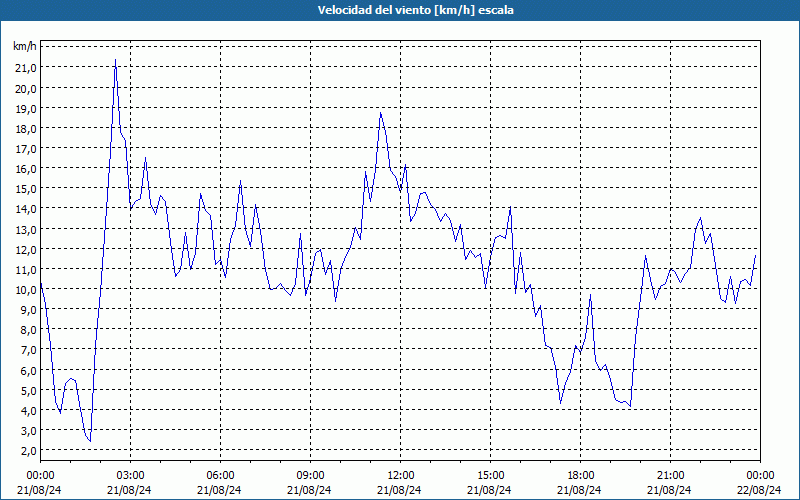Select the 2,0 y-axis value

(x=28, y=451)
